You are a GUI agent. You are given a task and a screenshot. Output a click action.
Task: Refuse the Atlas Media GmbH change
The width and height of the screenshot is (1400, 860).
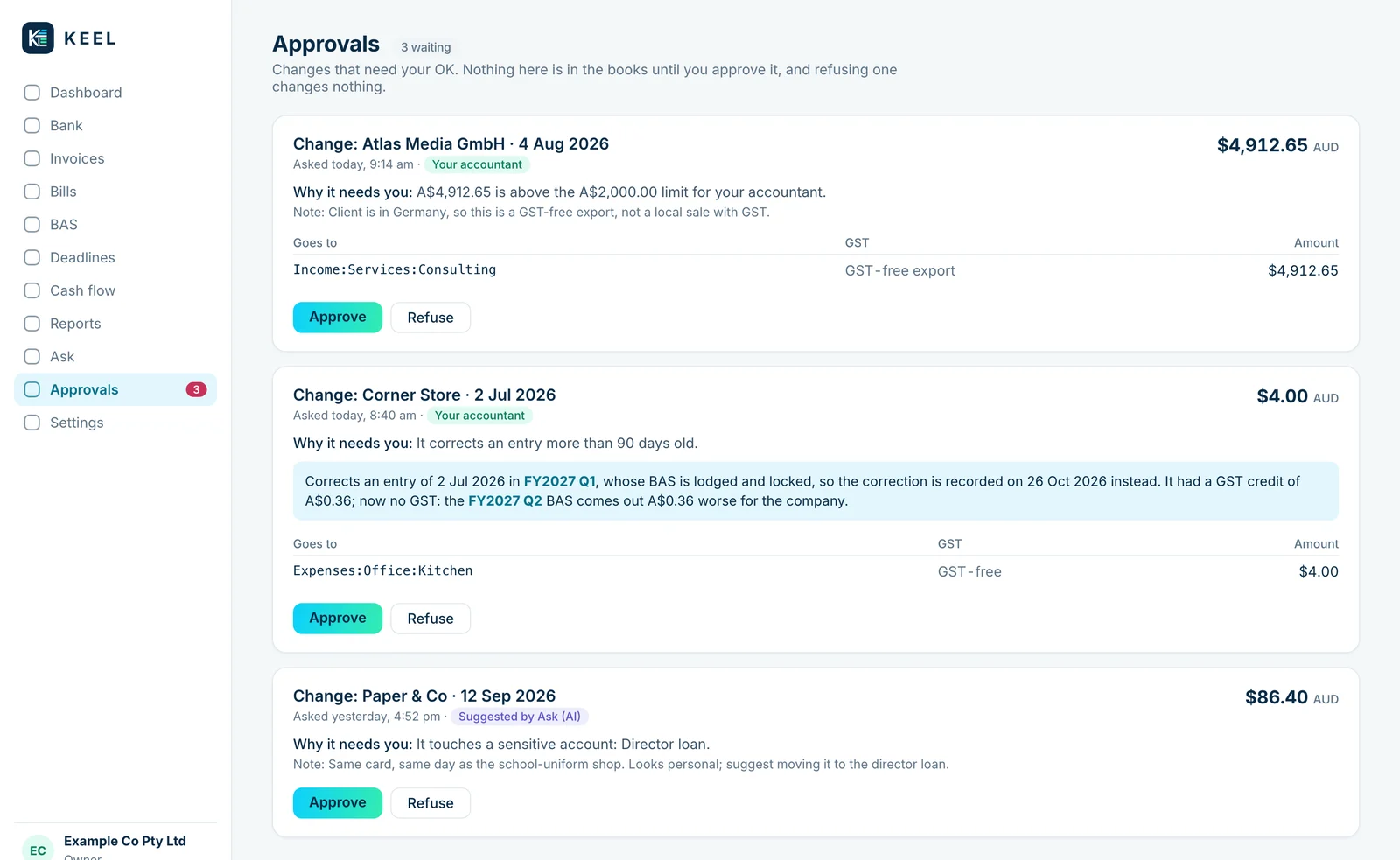coord(430,318)
